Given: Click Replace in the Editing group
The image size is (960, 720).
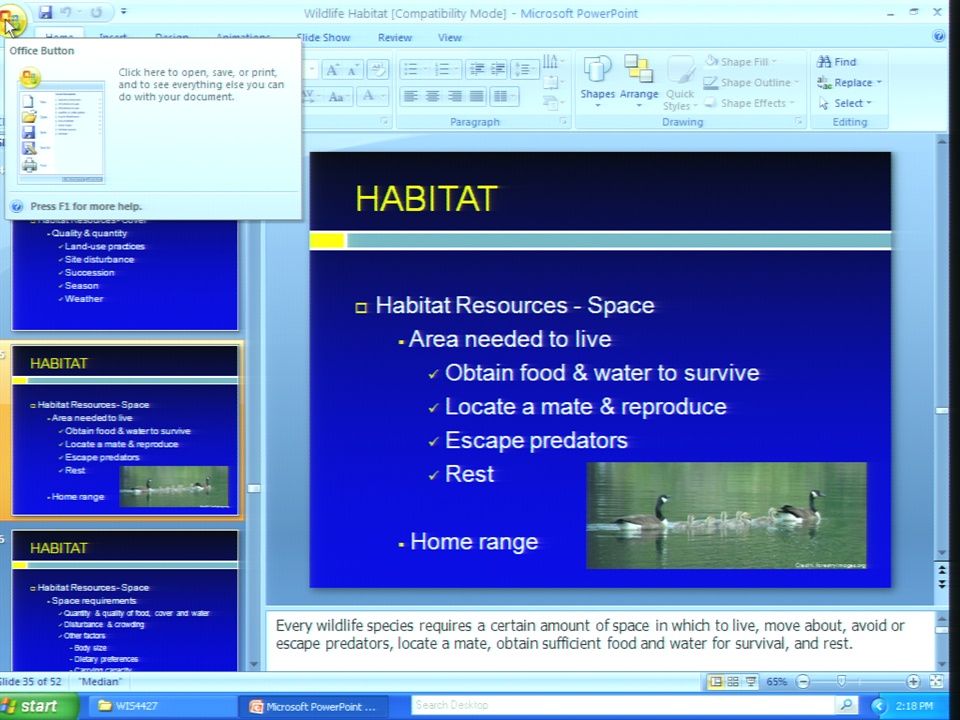Looking at the screenshot, I should click(x=850, y=82).
